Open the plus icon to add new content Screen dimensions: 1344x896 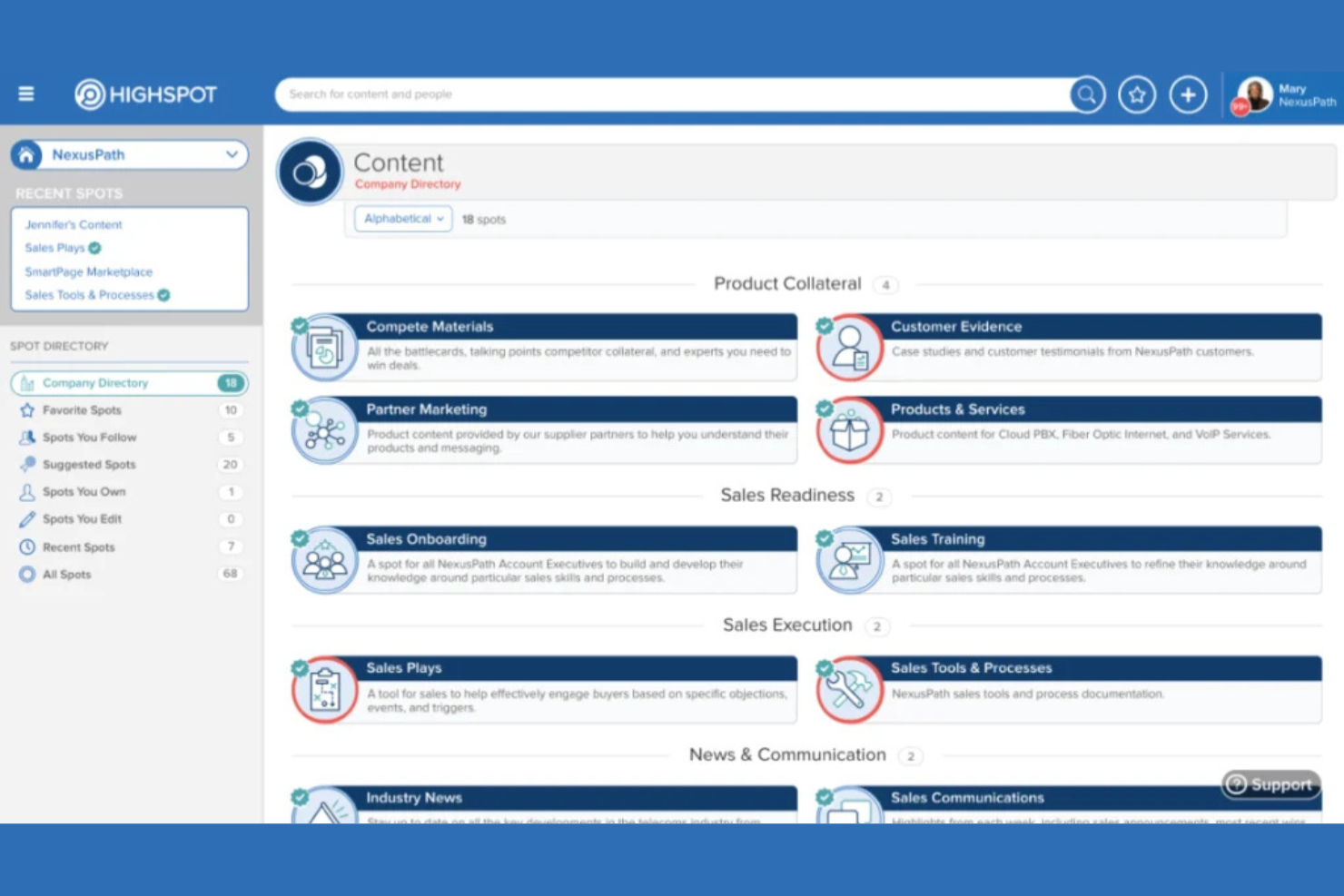point(1188,94)
